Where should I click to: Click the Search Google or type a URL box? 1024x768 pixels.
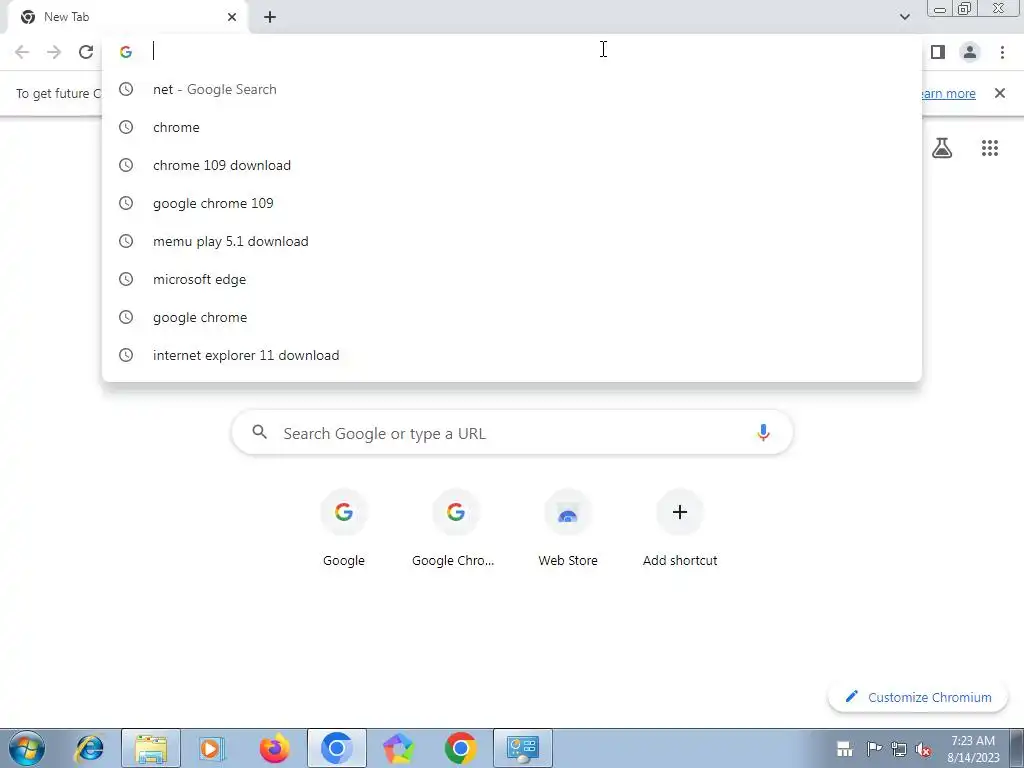click(512, 432)
